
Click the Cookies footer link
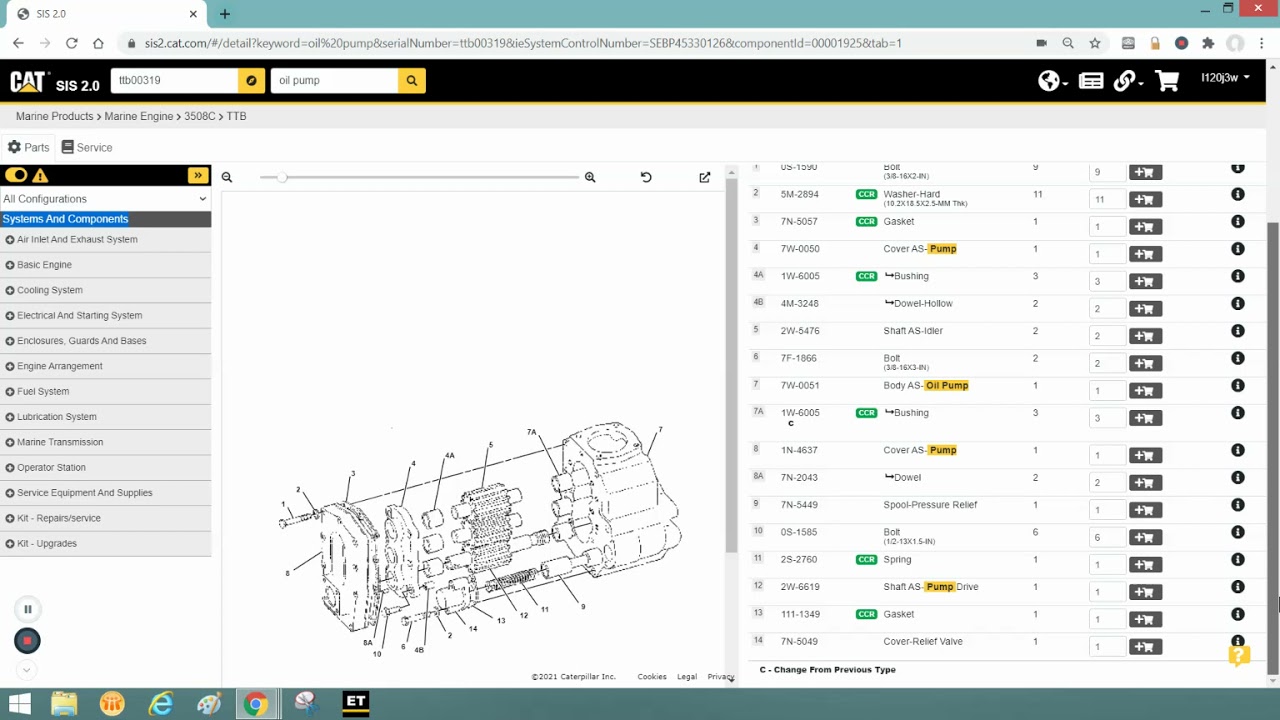click(x=652, y=677)
